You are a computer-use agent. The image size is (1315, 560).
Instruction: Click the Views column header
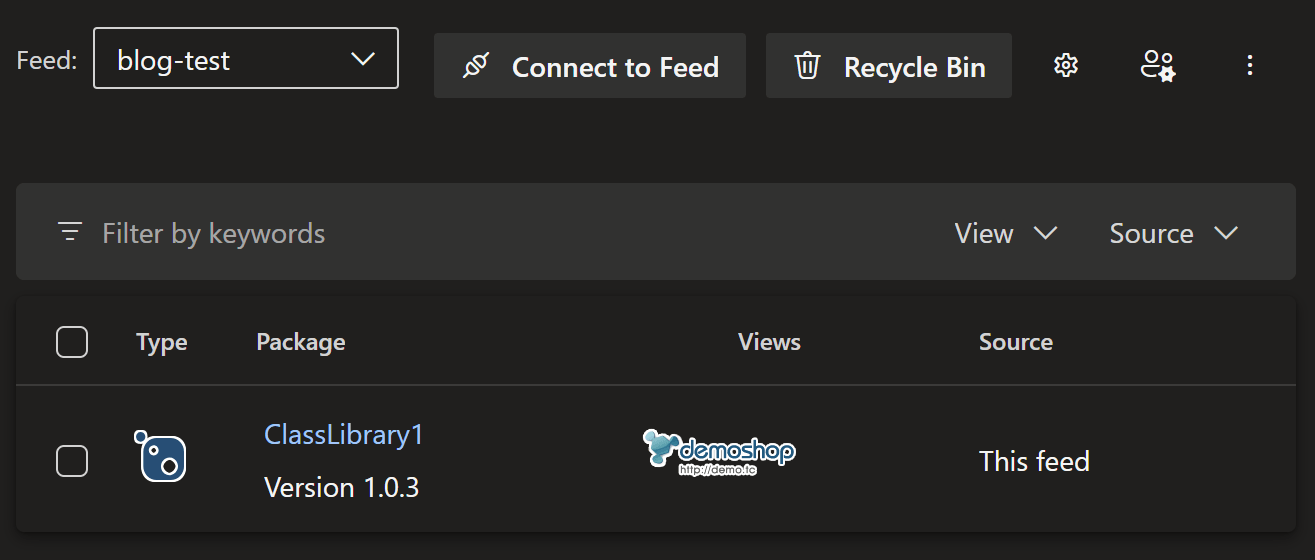(x=769, y=342)
